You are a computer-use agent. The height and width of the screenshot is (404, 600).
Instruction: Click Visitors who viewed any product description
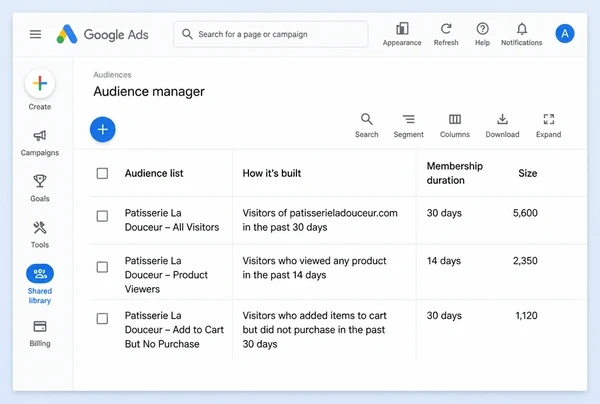[x=315, y=268]
